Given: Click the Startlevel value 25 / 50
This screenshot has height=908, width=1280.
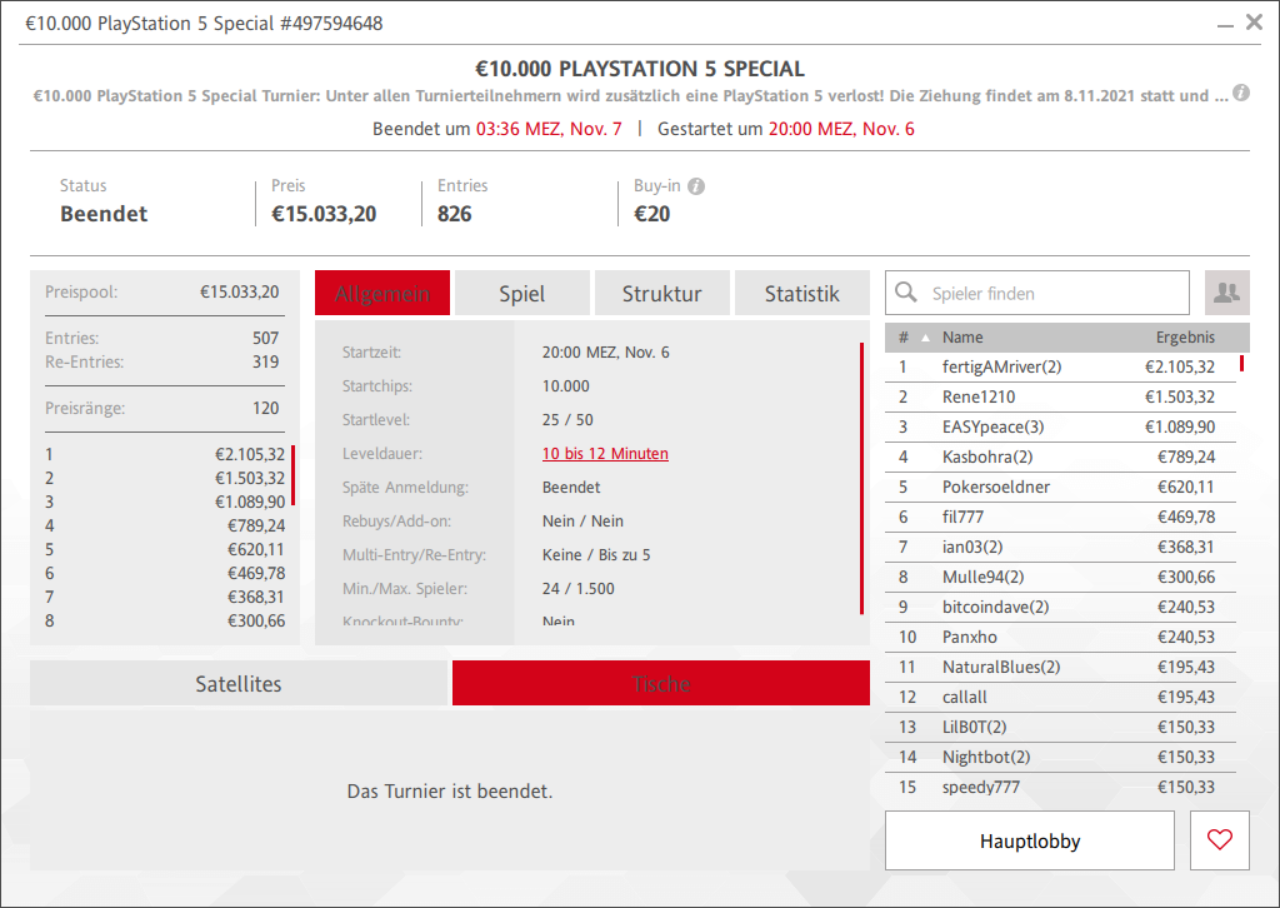Looking at the screenshot, I should click(x=569, y=420).
